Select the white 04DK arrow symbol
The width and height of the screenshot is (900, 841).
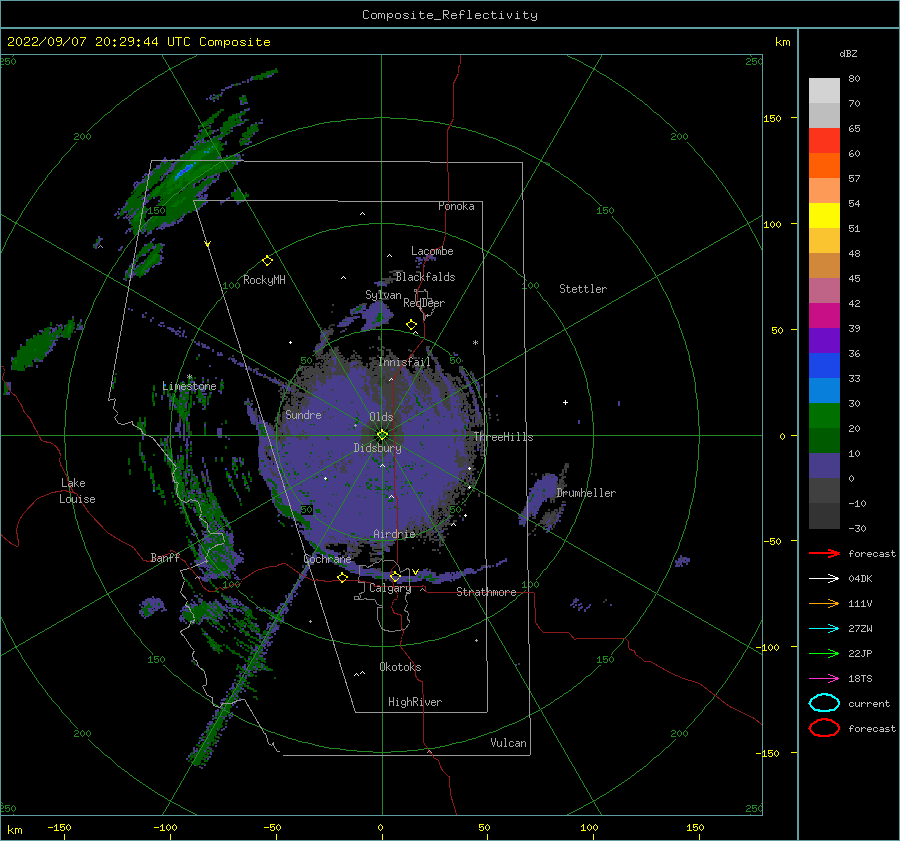pyautogui.click(x=824, y=579)
